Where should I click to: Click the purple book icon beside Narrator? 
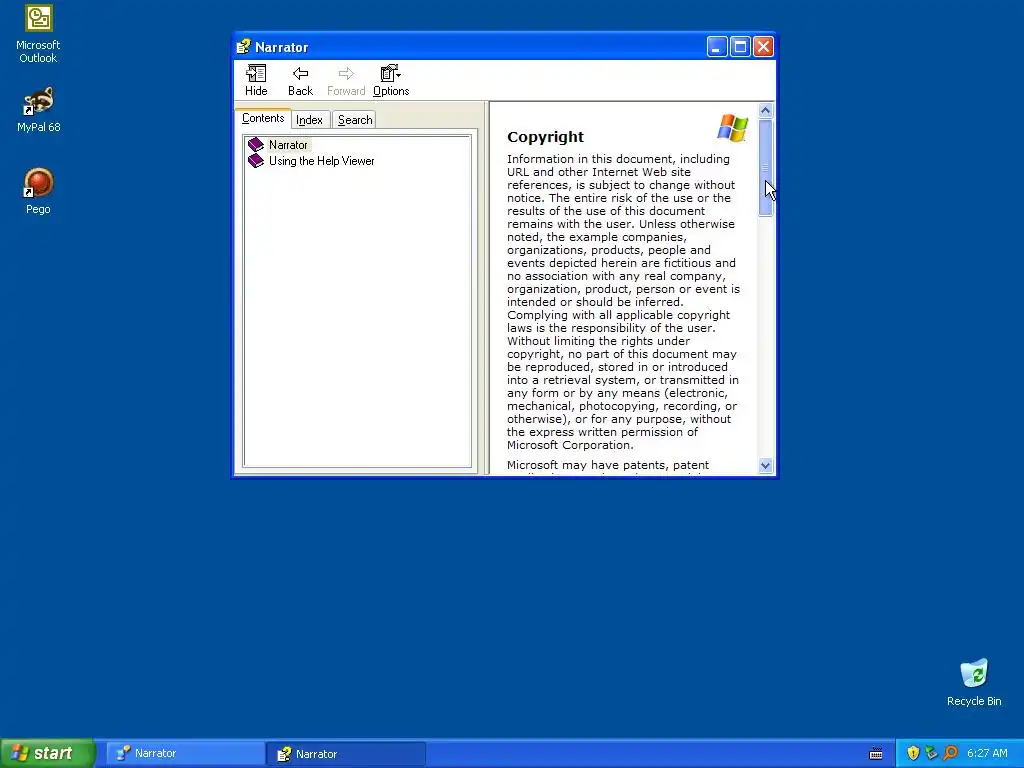[256, 144]
